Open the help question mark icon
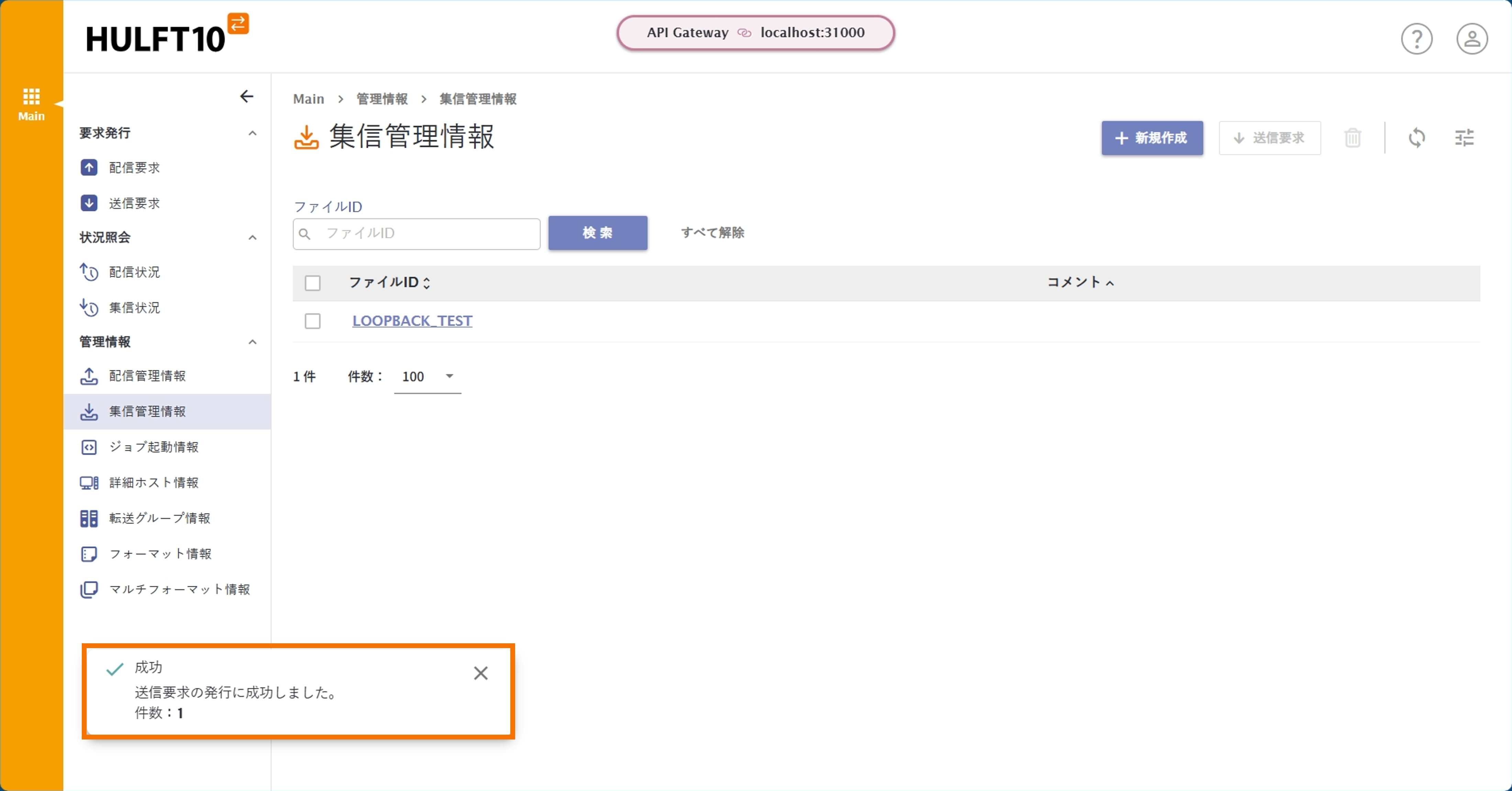 pyautogui.click(x=1416, y=39)
